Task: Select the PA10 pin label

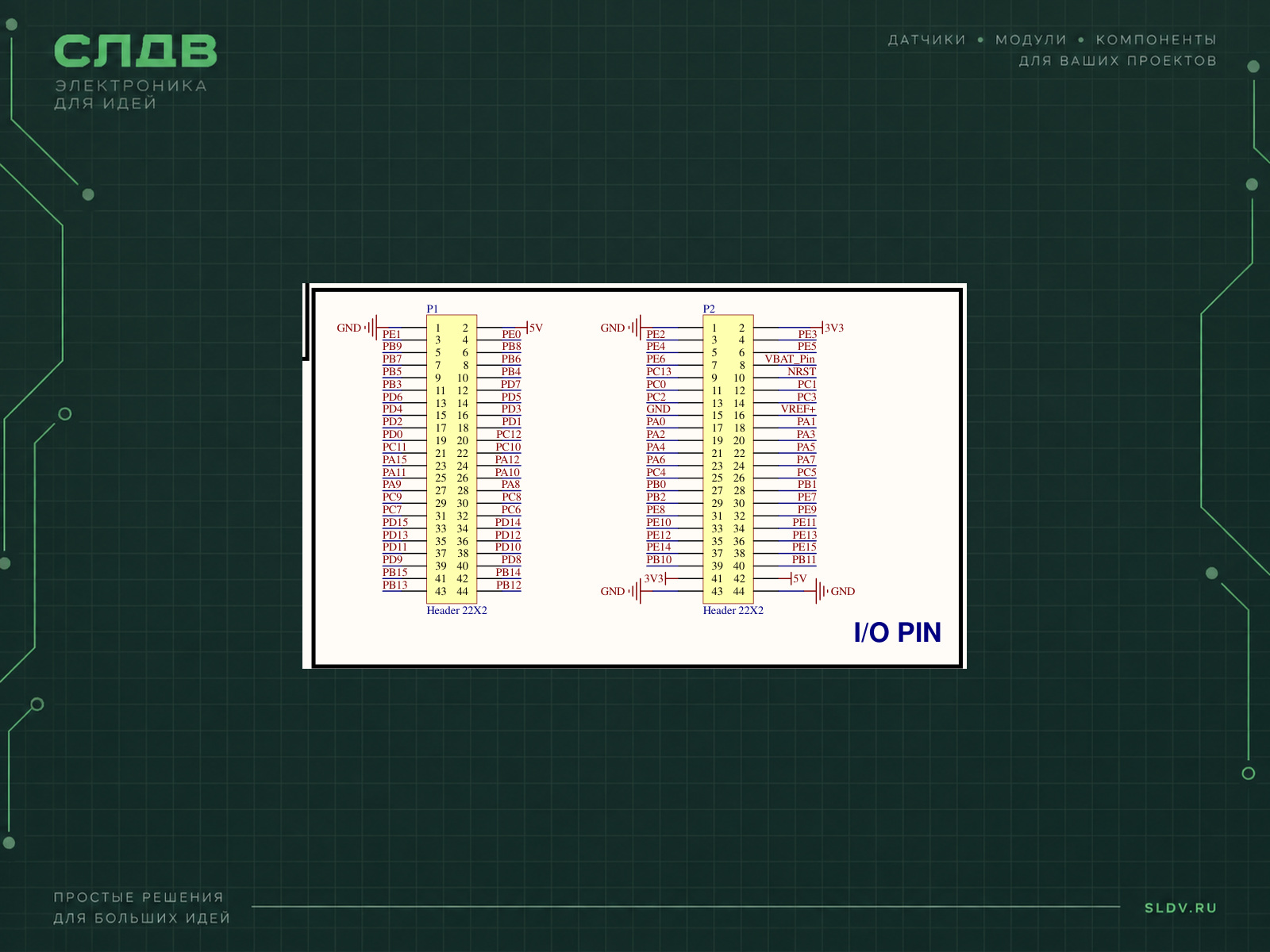Action: pos(507,472)
